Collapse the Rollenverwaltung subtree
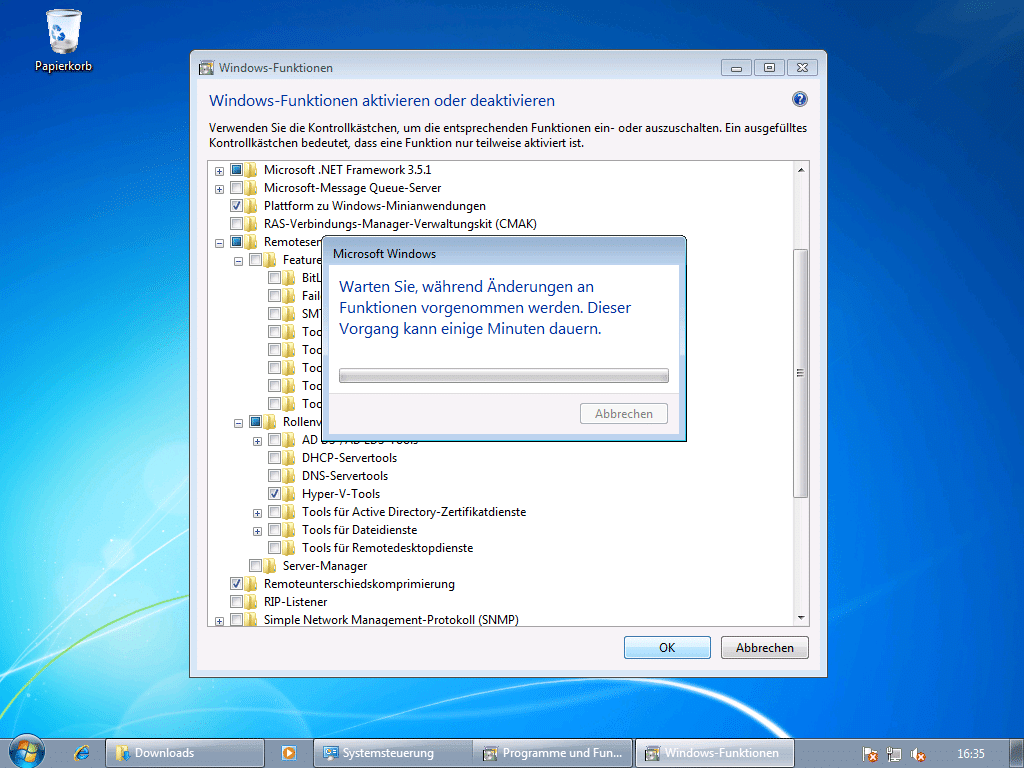The height and width of the screenshot is (768, 1024). coord(238,423)
